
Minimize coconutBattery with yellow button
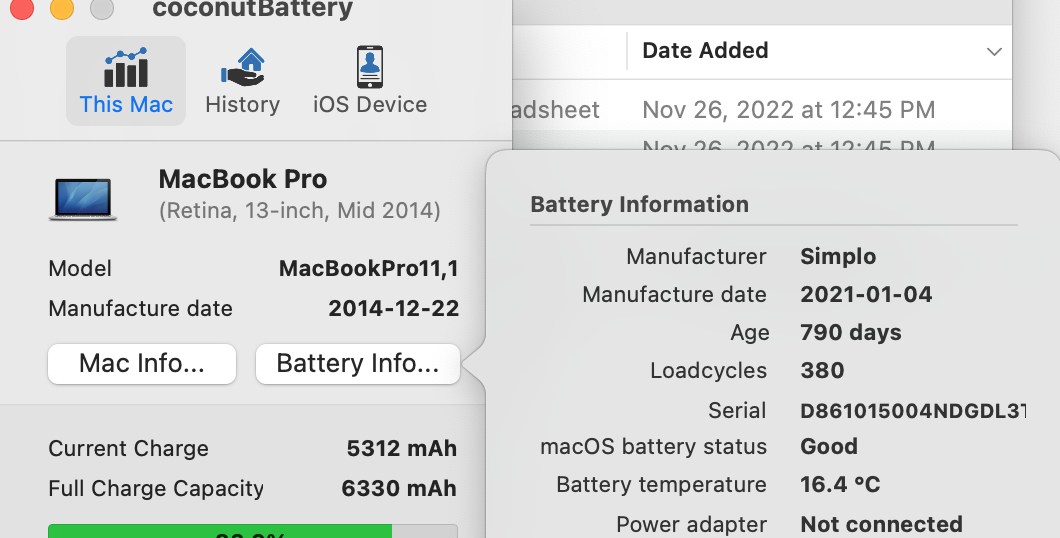pyautogui.click(x=62, y=8)
